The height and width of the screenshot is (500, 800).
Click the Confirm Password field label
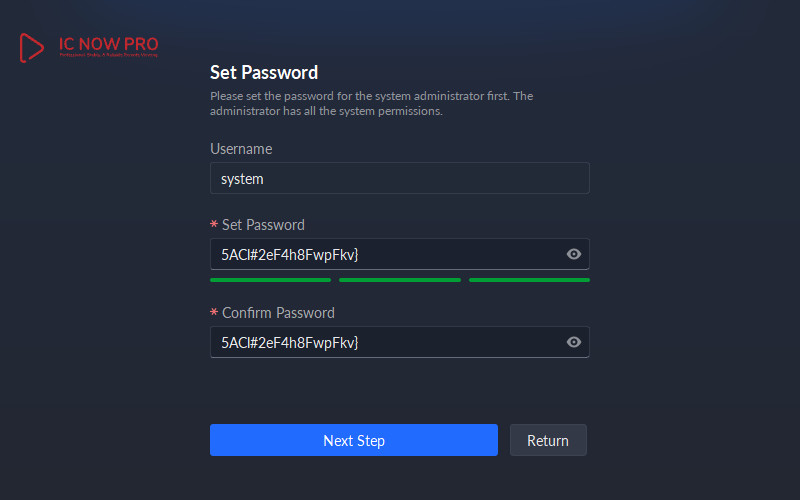coord(278,313)
